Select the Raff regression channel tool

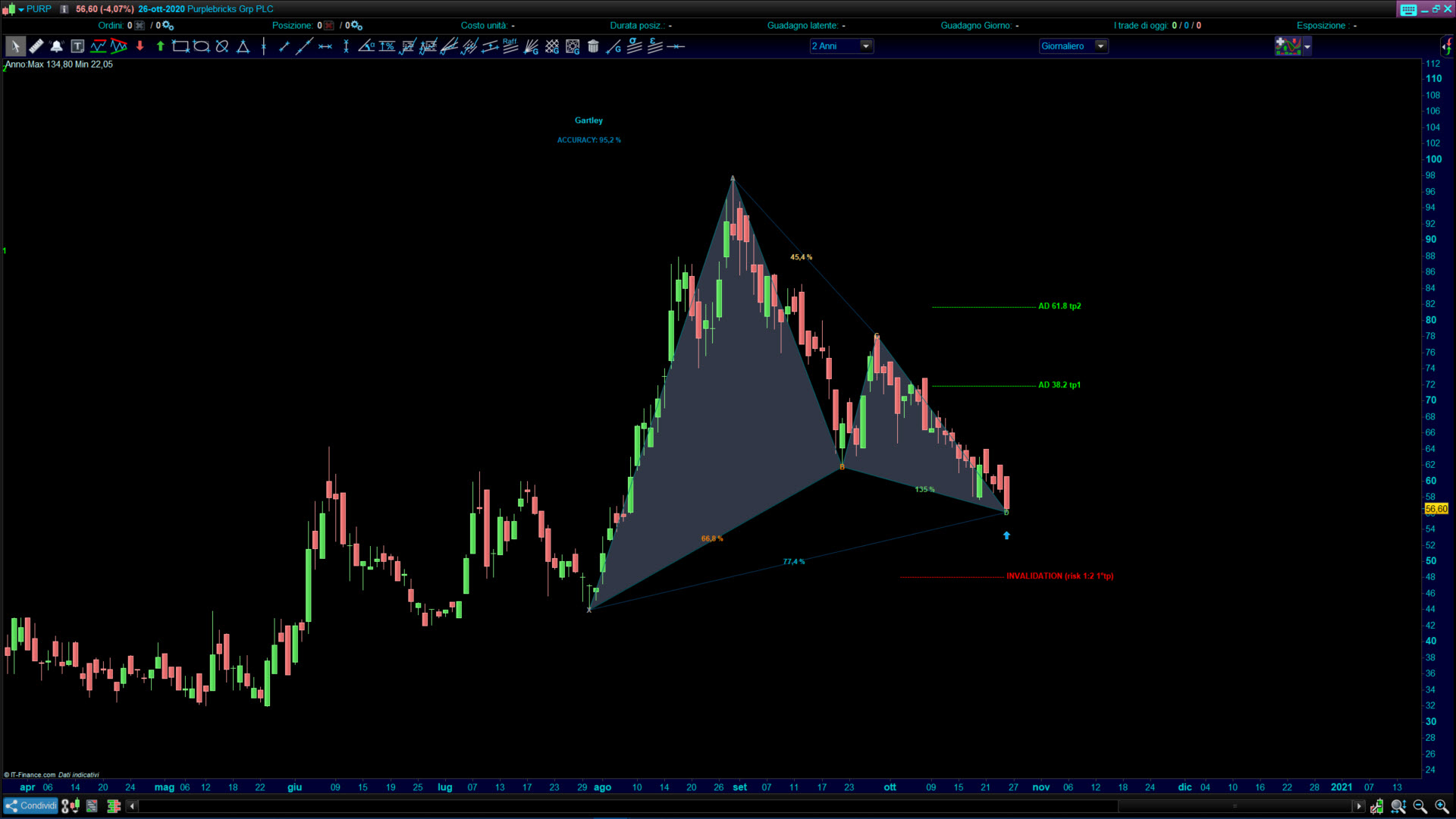(x=510, y=46)
